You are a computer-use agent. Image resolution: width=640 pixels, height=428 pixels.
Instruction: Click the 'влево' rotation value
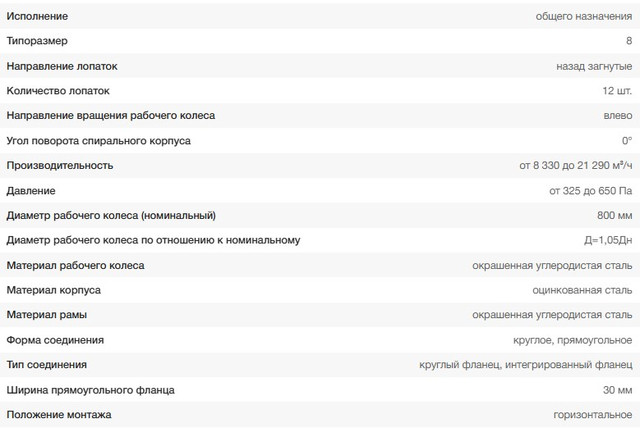click(x=618, y=116)
